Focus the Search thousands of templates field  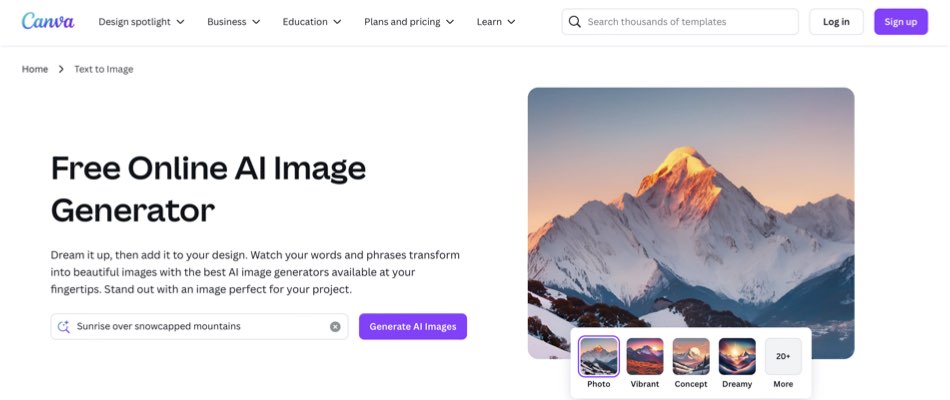(x=680, y=22)
